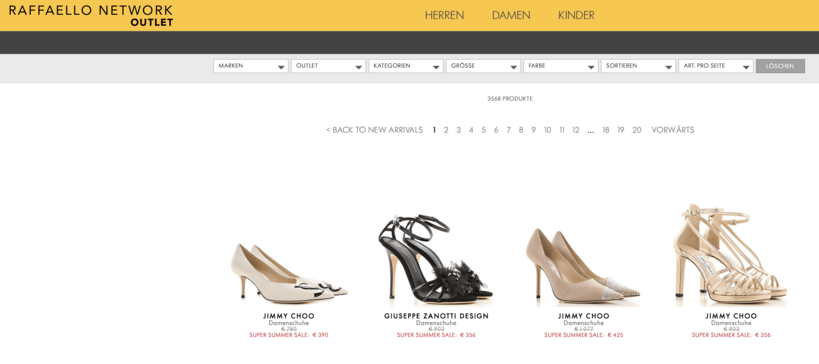The width and height of the screenshot is (819, 364).
Task: Go to results page 8
Action: pos(521,130)
